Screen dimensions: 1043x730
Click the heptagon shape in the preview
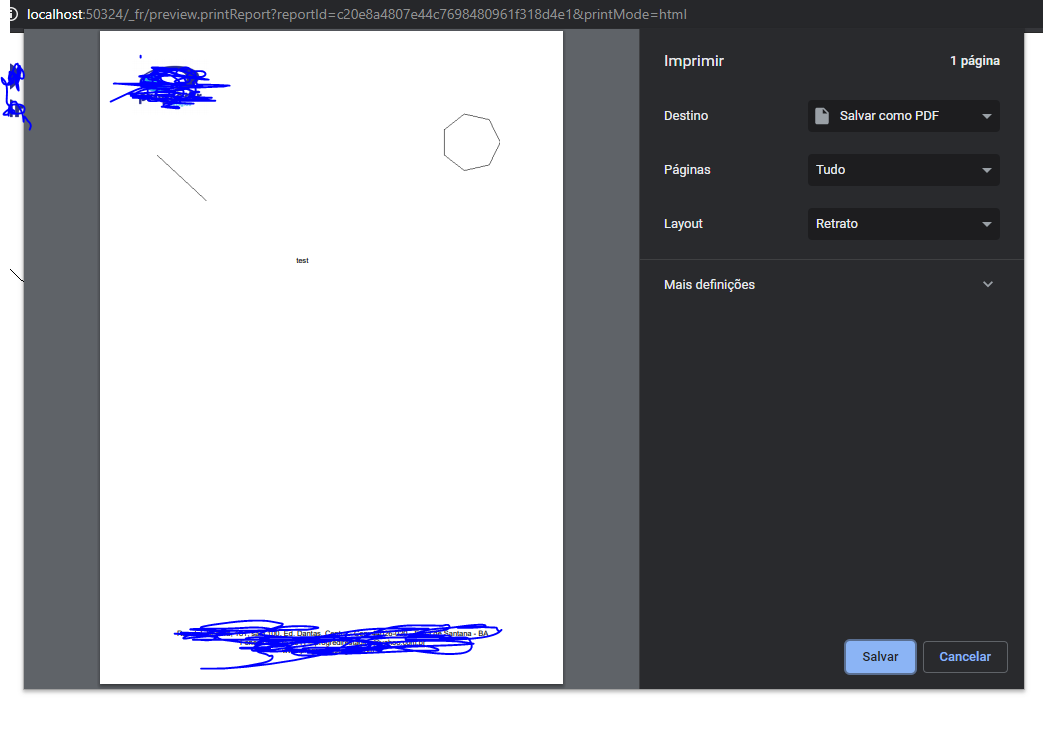tap(472, 142)
